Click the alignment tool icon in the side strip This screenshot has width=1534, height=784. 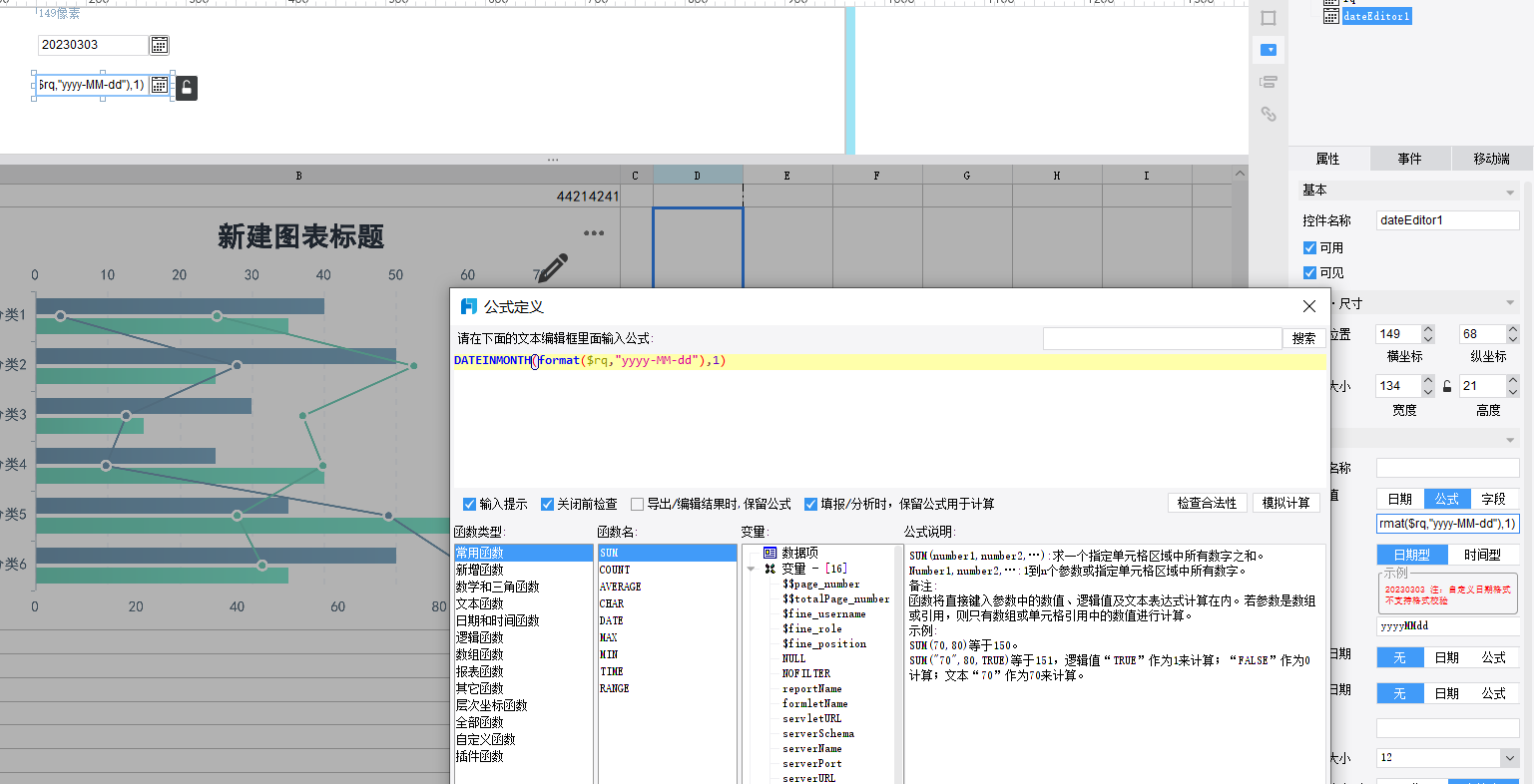(x=1269, y=82)
